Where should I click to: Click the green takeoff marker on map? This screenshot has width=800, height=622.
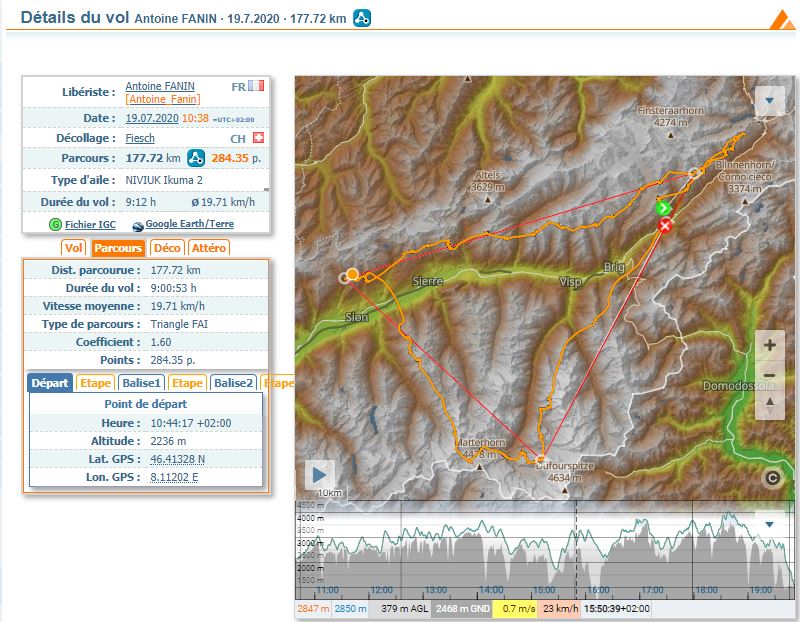point(662,208)
